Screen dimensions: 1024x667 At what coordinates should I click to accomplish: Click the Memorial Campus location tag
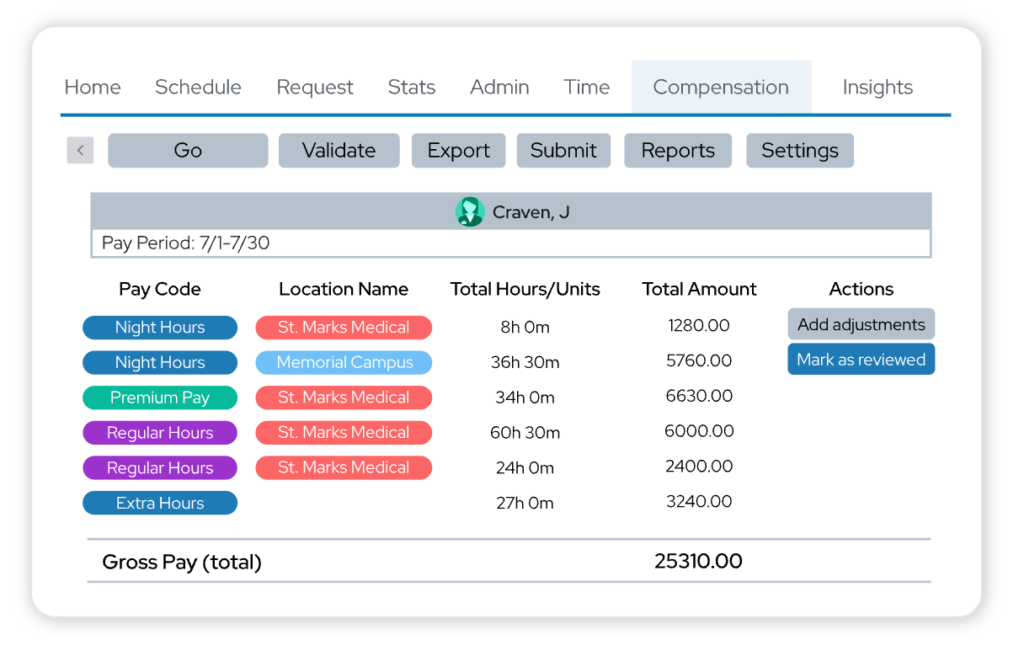pos(344,362)
